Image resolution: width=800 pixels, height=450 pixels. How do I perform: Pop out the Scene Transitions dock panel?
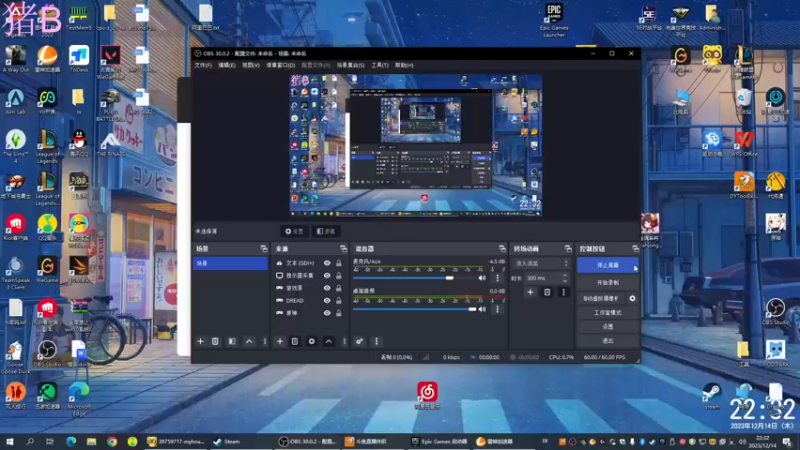pos(568,248)
